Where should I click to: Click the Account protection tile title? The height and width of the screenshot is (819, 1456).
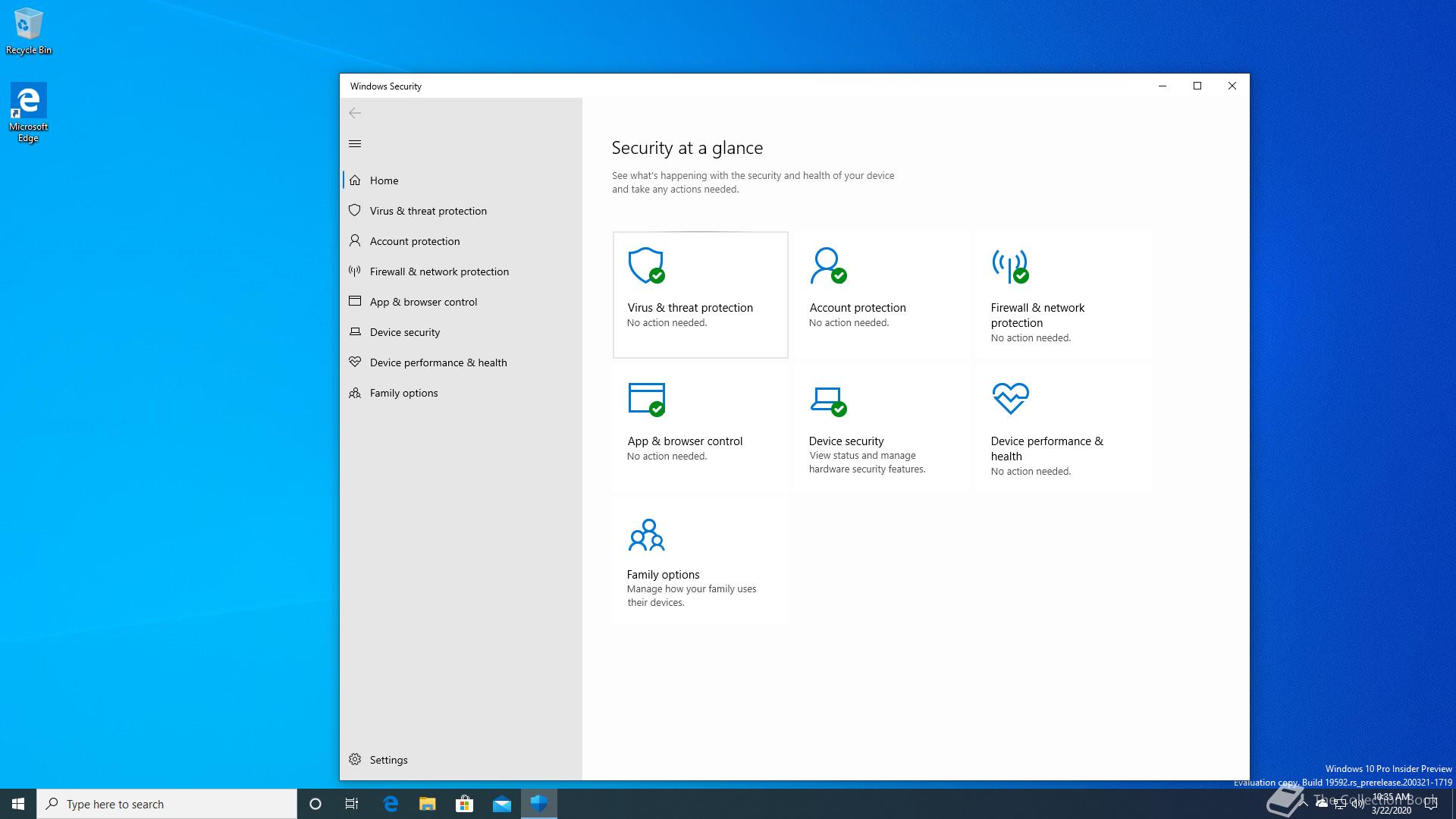point(858,308)
